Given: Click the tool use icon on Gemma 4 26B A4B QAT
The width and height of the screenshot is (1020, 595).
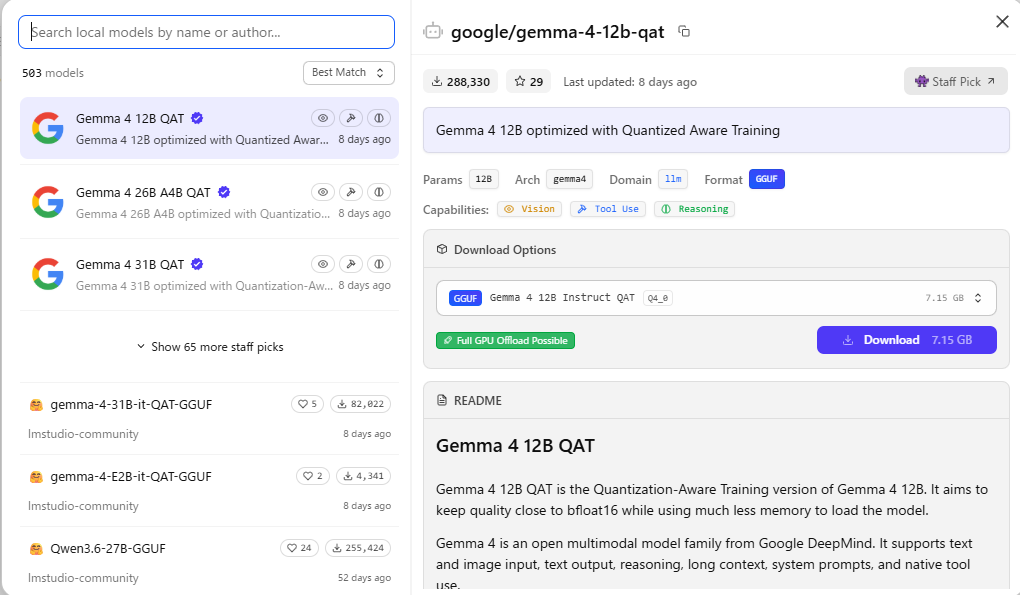Looking at the screenshot, I should click(x=351, y=192).
